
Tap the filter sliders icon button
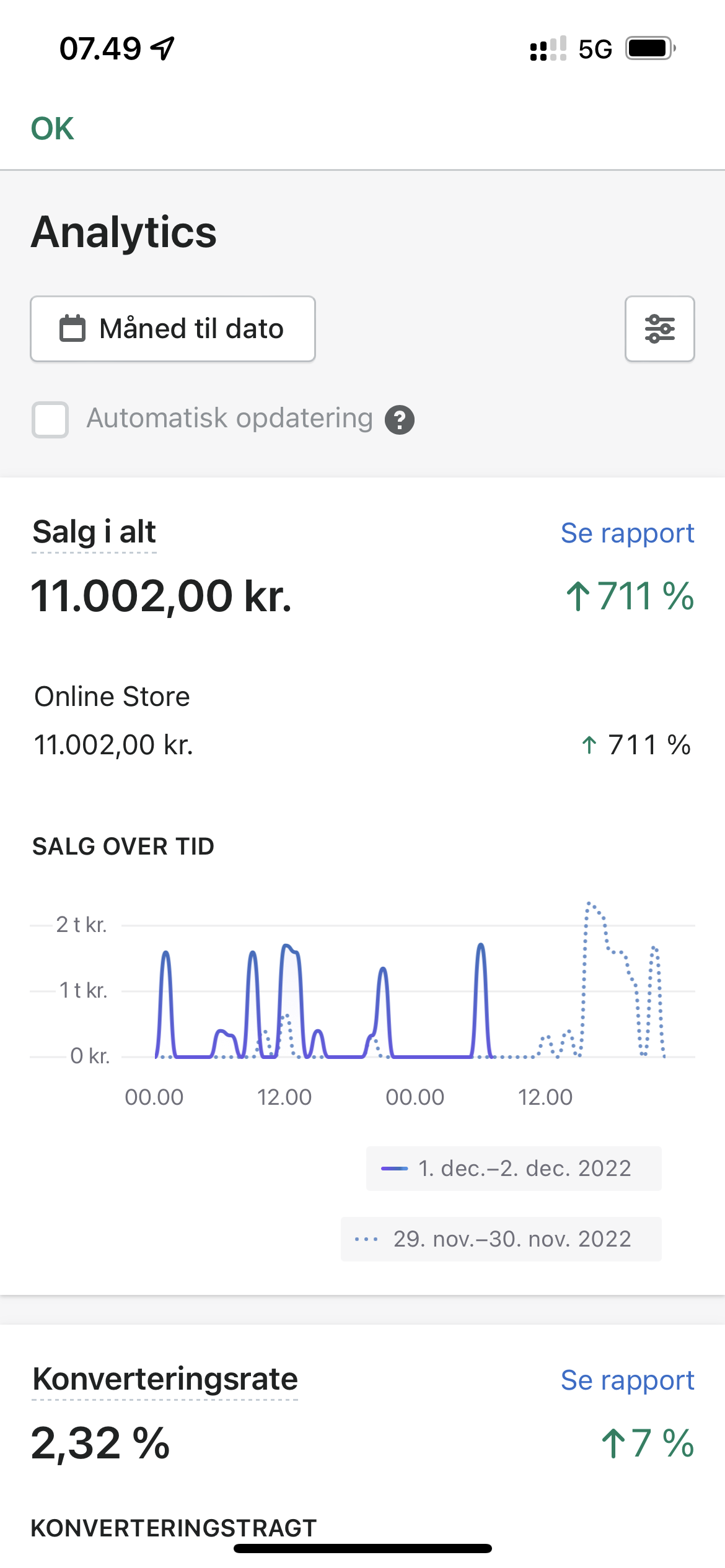659,329
